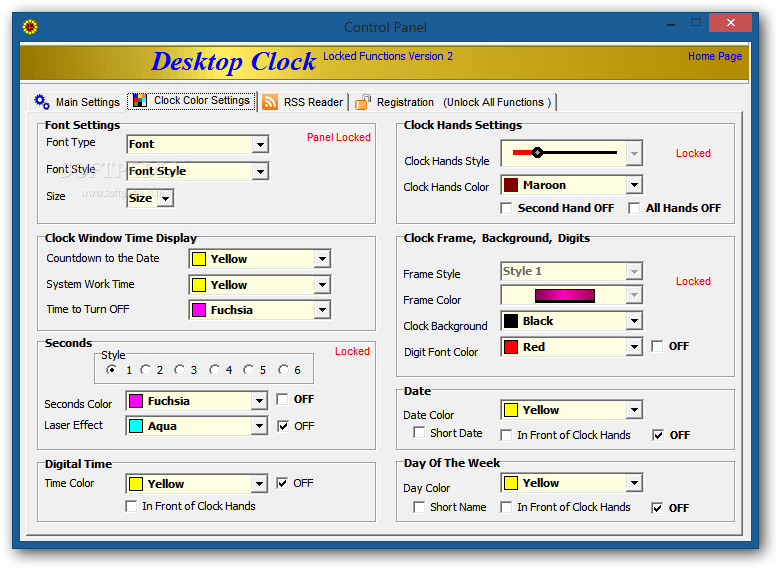
Task: Open System Work Time color dropdown
Action: [322, 285]
